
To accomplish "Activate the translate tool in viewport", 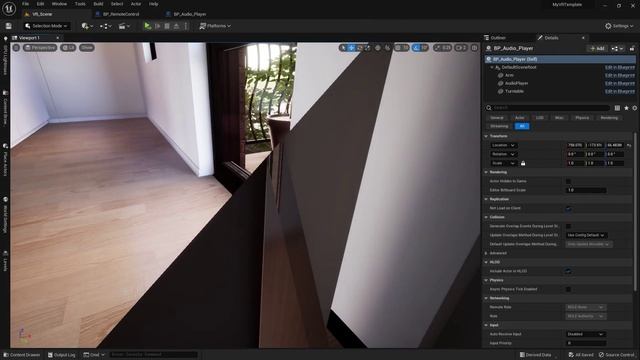I will click(351, 48).
